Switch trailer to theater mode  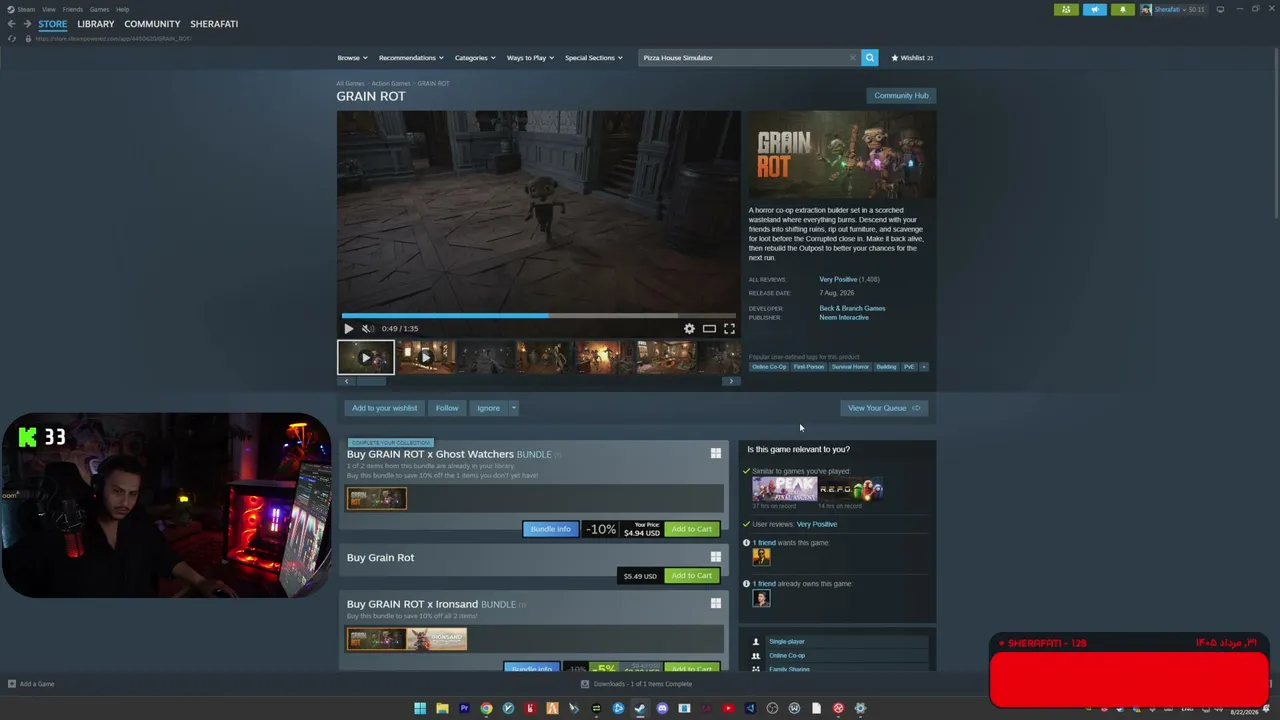(709, 328)
